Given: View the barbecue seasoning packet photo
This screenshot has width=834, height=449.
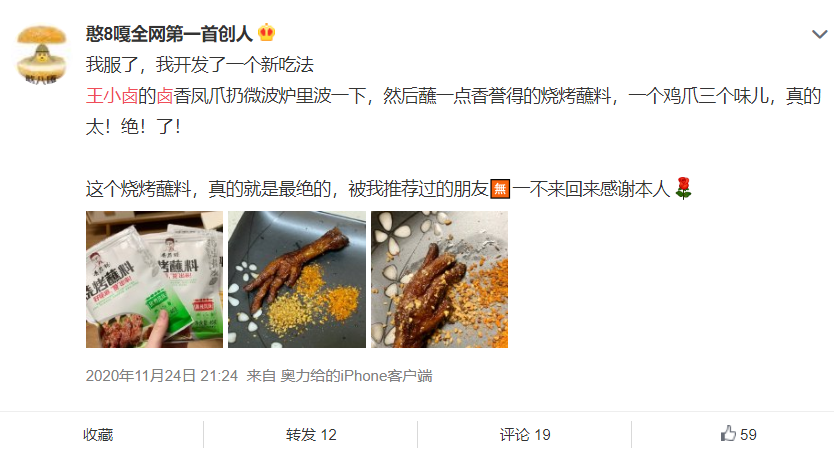Looking at the screenshot, I should [x=154, y=279].
